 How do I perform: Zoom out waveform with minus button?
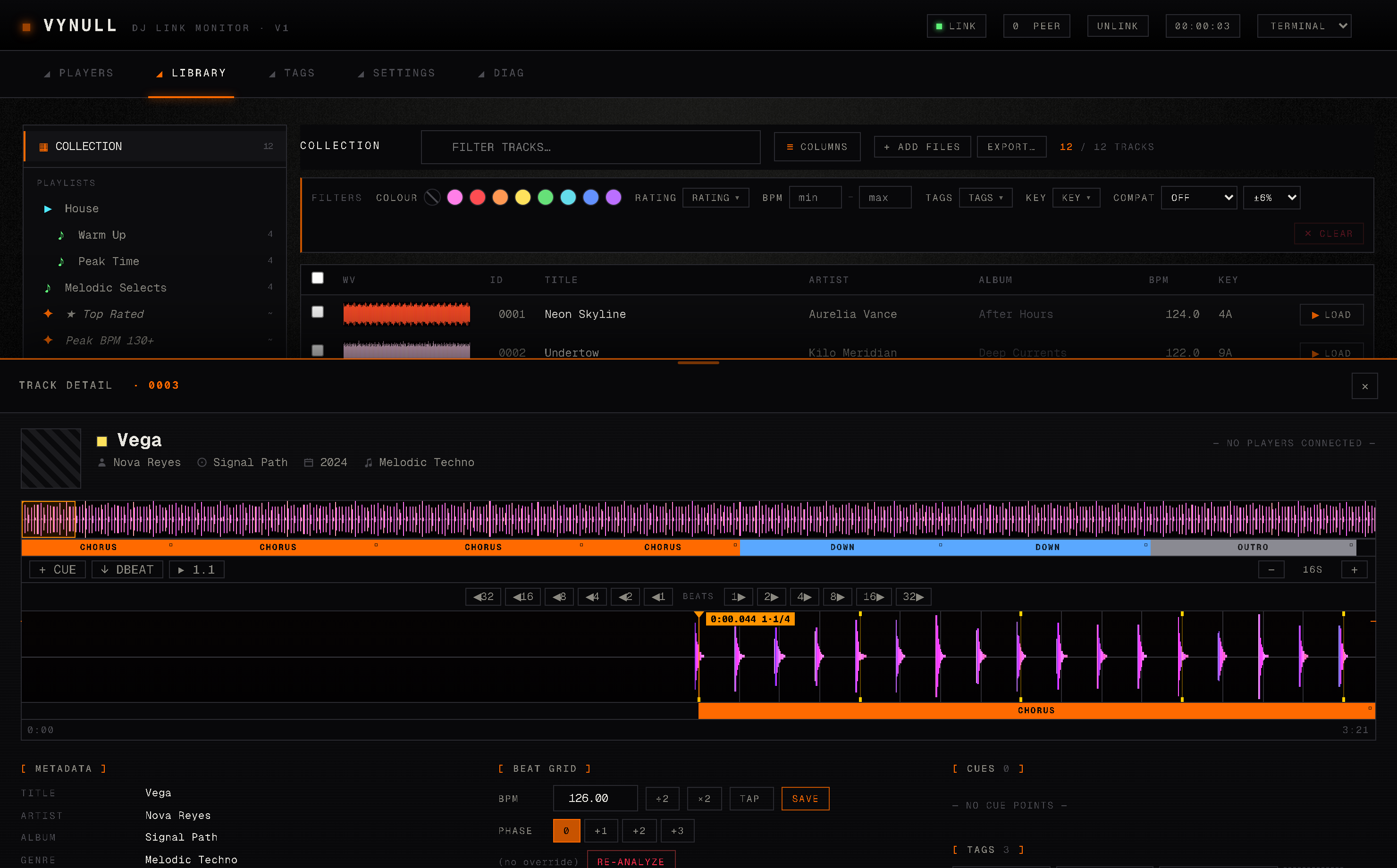tap(1271, 569)
